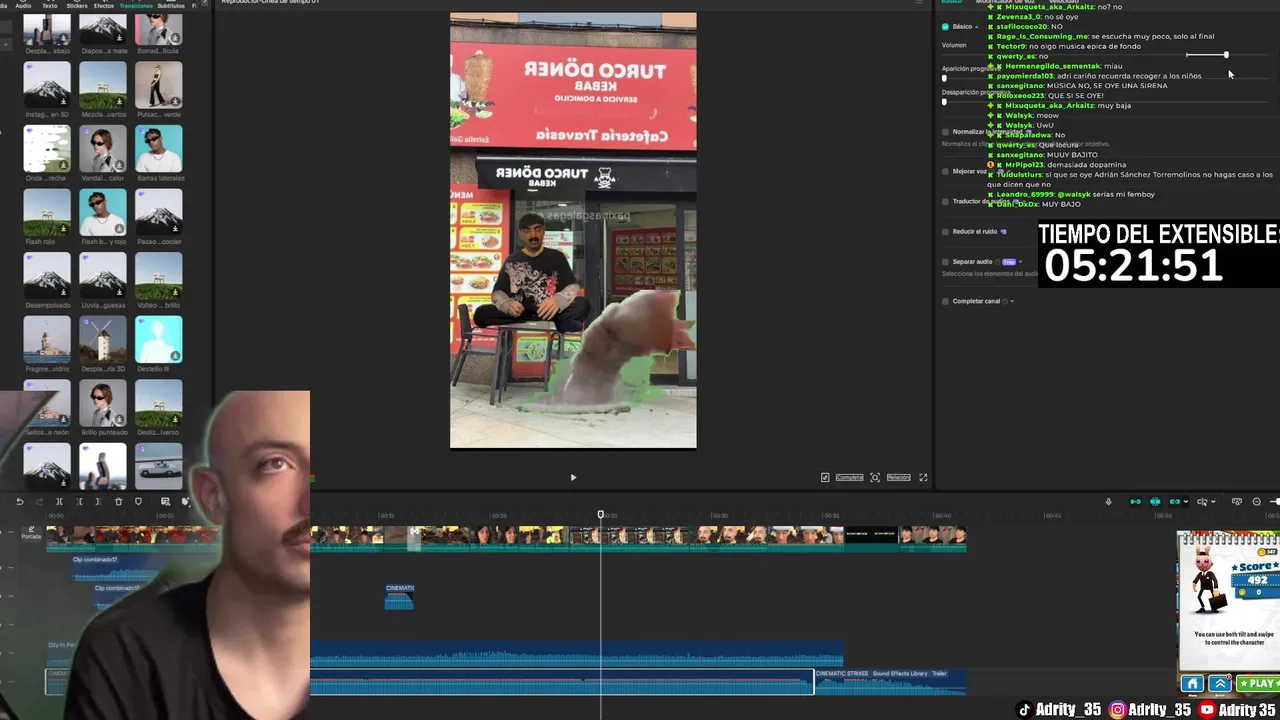Open the Stickers tab

click(x=77, y=5)
